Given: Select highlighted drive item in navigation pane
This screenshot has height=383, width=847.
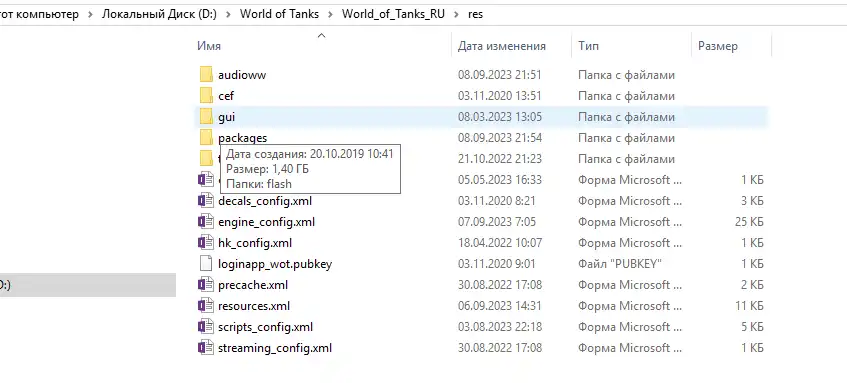Looking at the screenshot, I should point(88,285).
